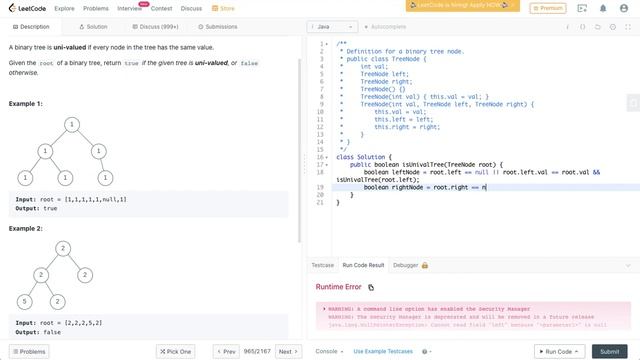Screen dimensions: 640x360
Task: Open the Problems nav item
Action: tap(96, 8)
